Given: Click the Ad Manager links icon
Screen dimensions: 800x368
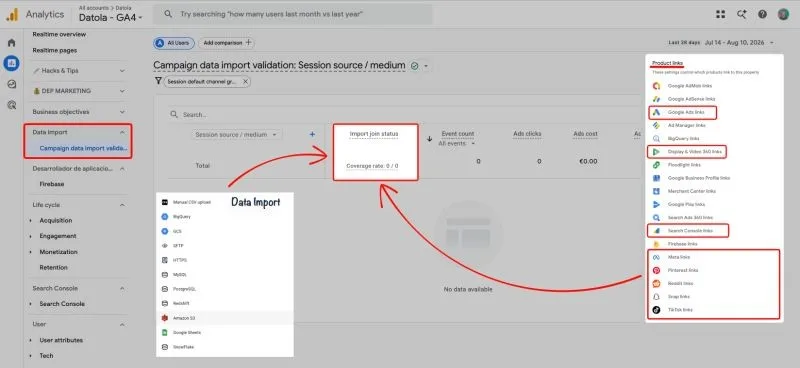Looking at the screenshot, I should [657, 125].
